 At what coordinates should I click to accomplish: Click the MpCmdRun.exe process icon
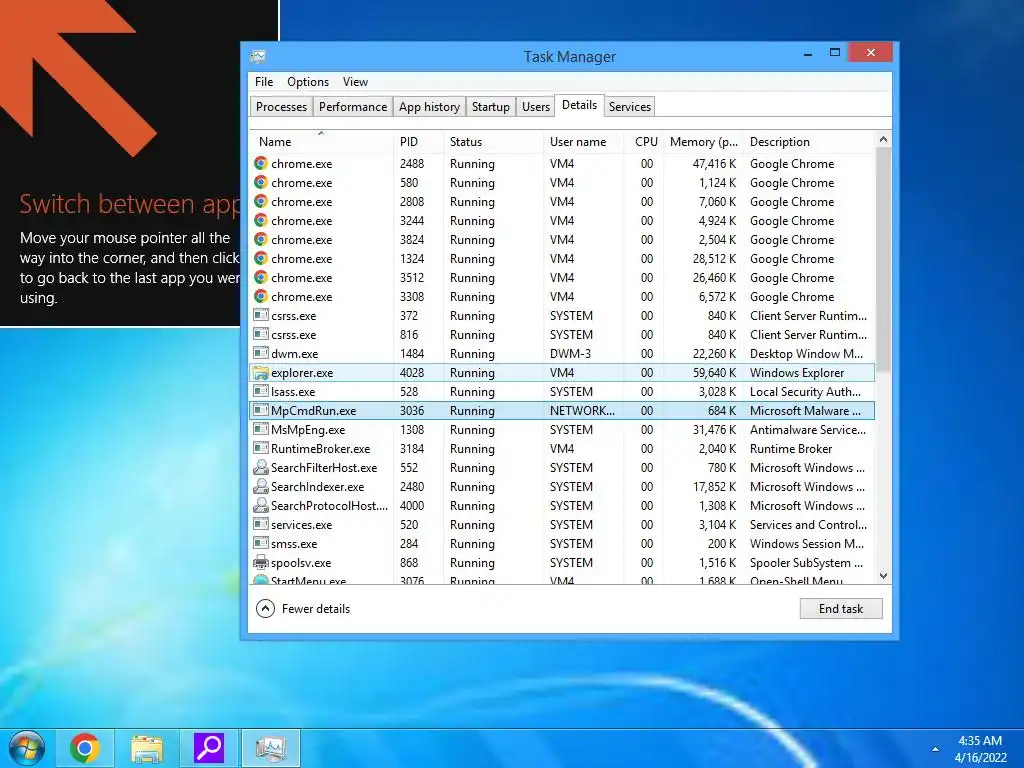click(x=261, y=410)
